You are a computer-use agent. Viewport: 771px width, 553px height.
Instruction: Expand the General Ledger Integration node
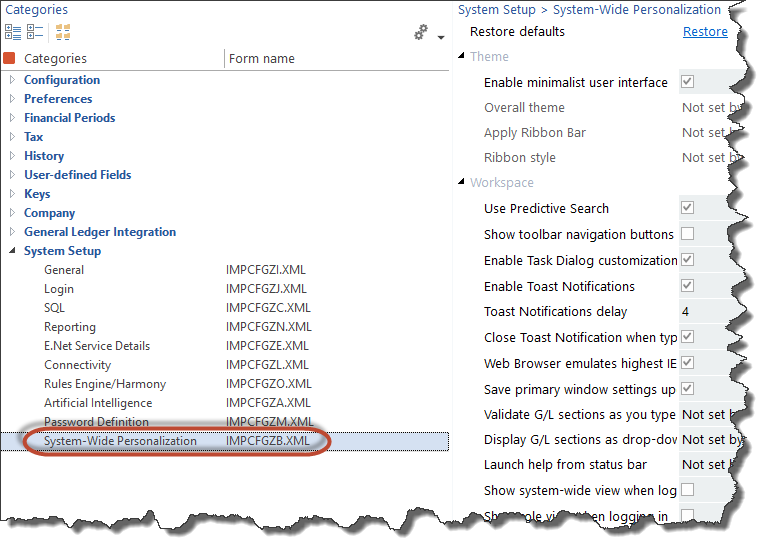12,232
